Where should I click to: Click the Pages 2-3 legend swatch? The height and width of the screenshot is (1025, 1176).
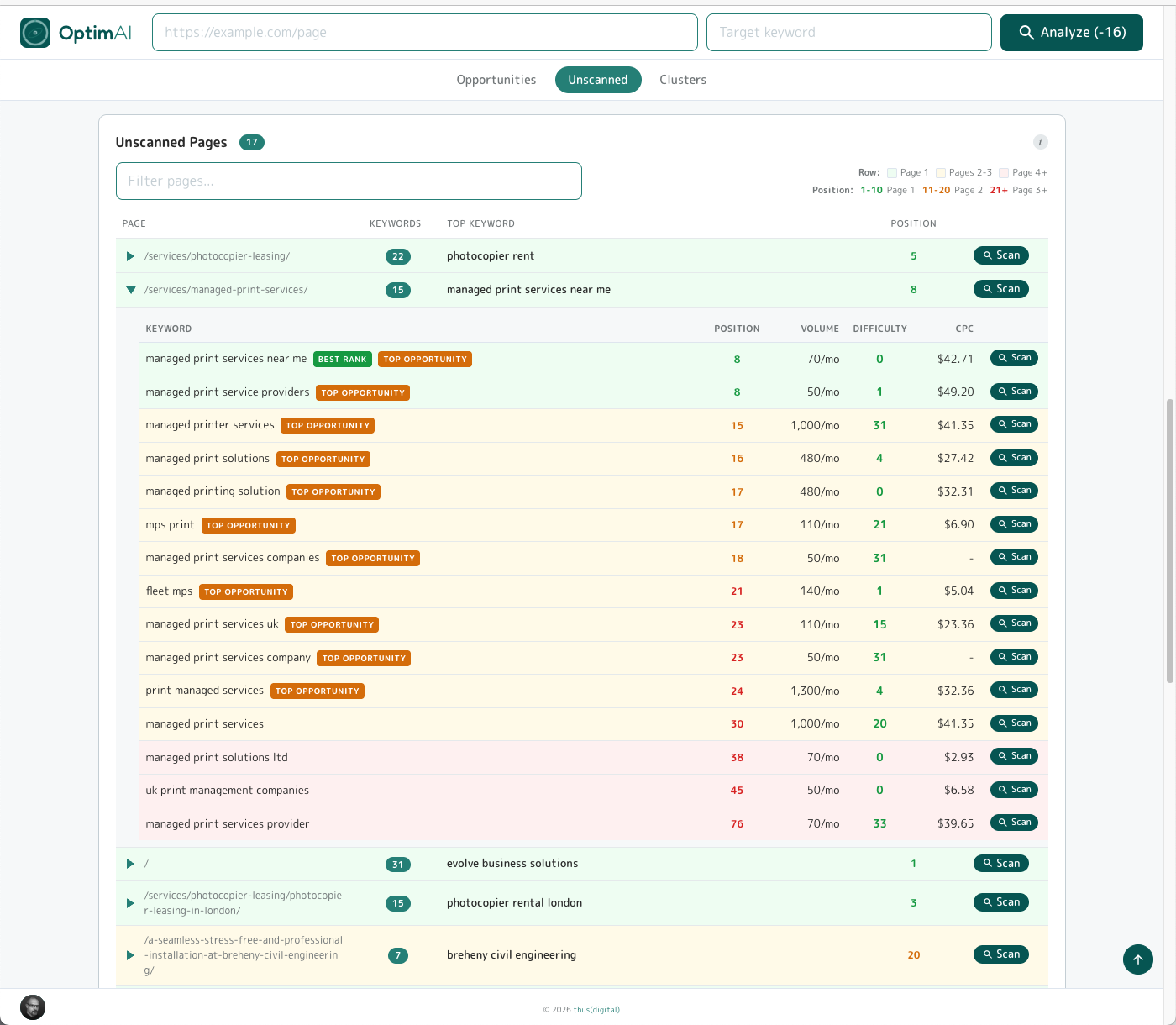coord(941,173)
